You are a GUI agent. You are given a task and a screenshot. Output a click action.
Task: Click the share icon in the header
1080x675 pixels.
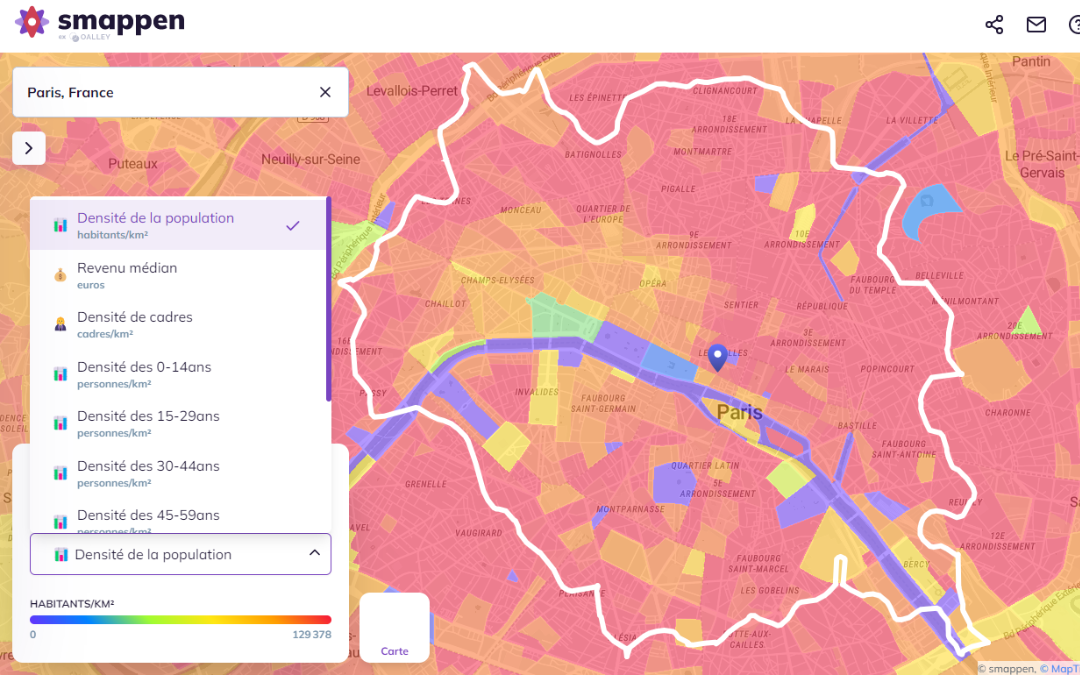[993, 25]
